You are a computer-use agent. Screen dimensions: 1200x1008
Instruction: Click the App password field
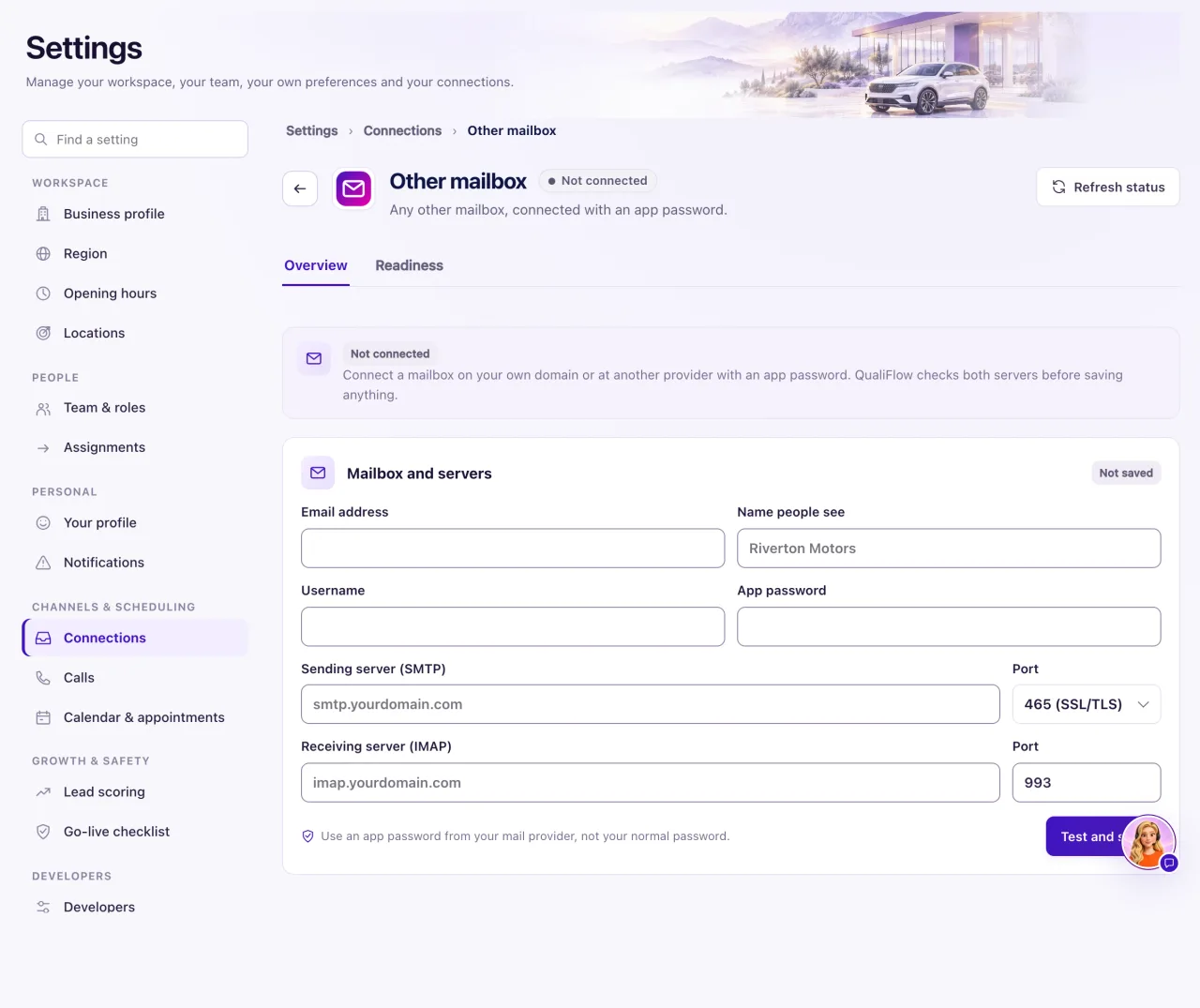tap(949, 626)
